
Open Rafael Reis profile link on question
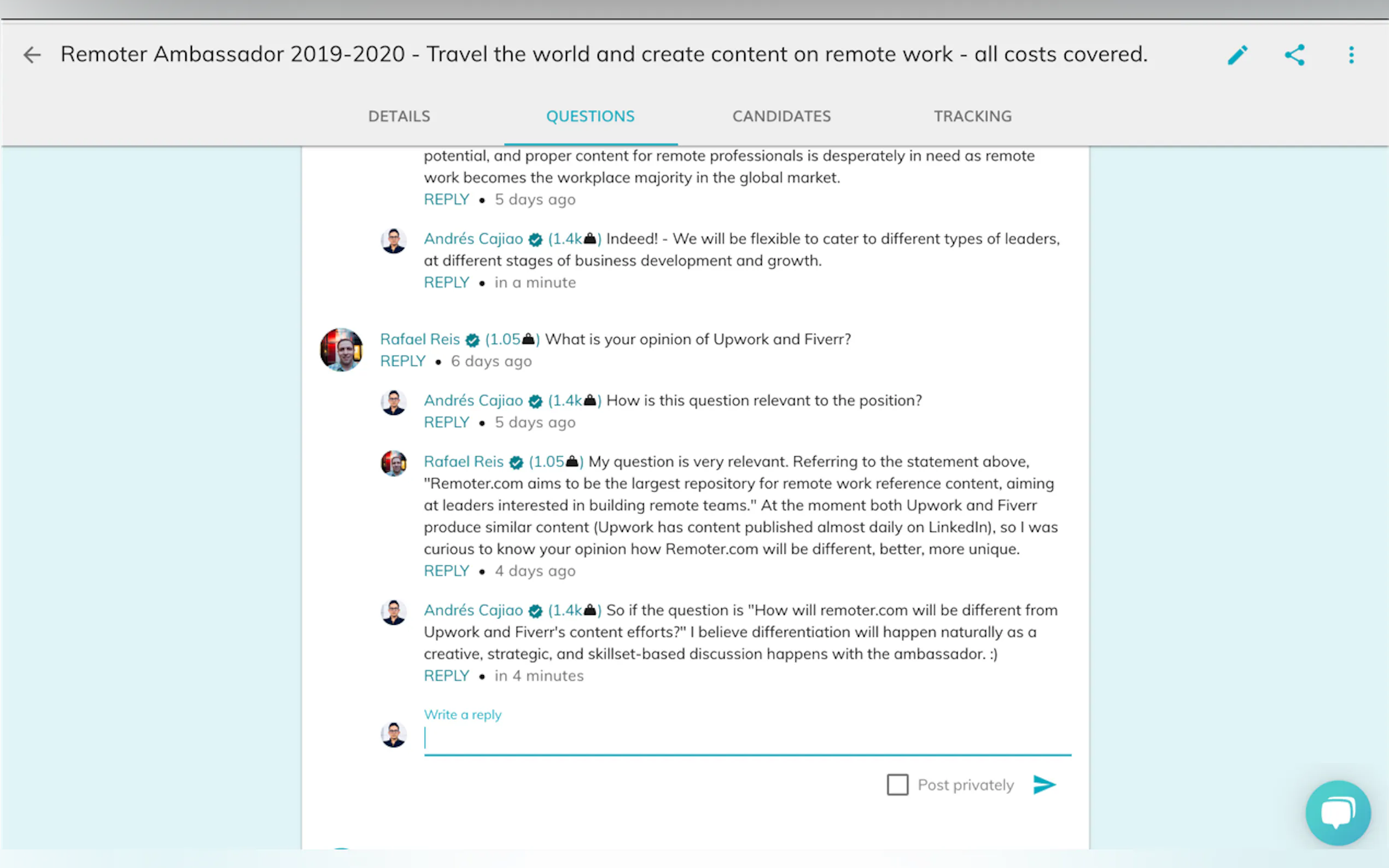coord(420,339)
